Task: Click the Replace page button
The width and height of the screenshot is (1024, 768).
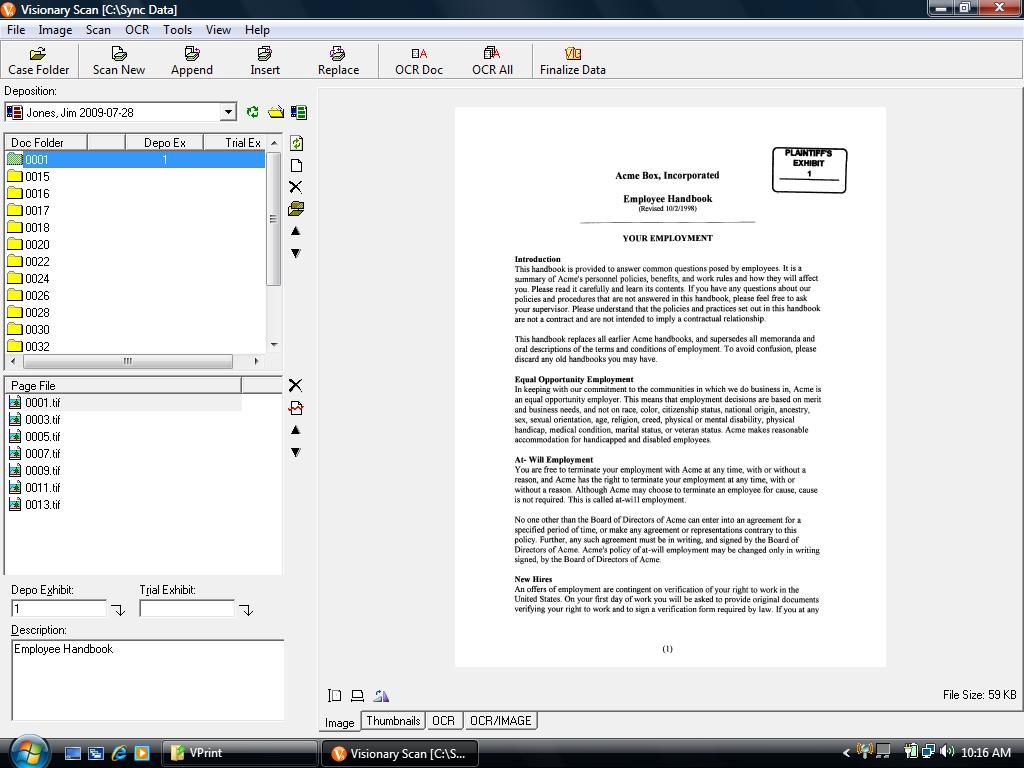Action: 338,61
